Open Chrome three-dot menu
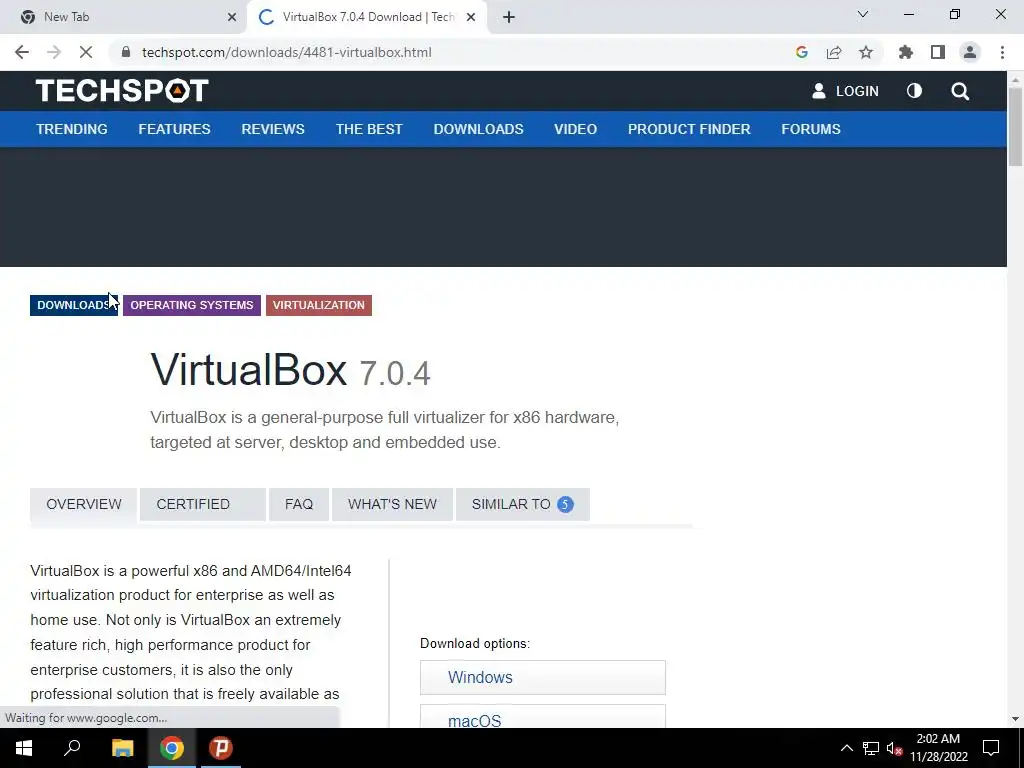This screenshot has width=1024, height=768. (x=1002, y=52)
